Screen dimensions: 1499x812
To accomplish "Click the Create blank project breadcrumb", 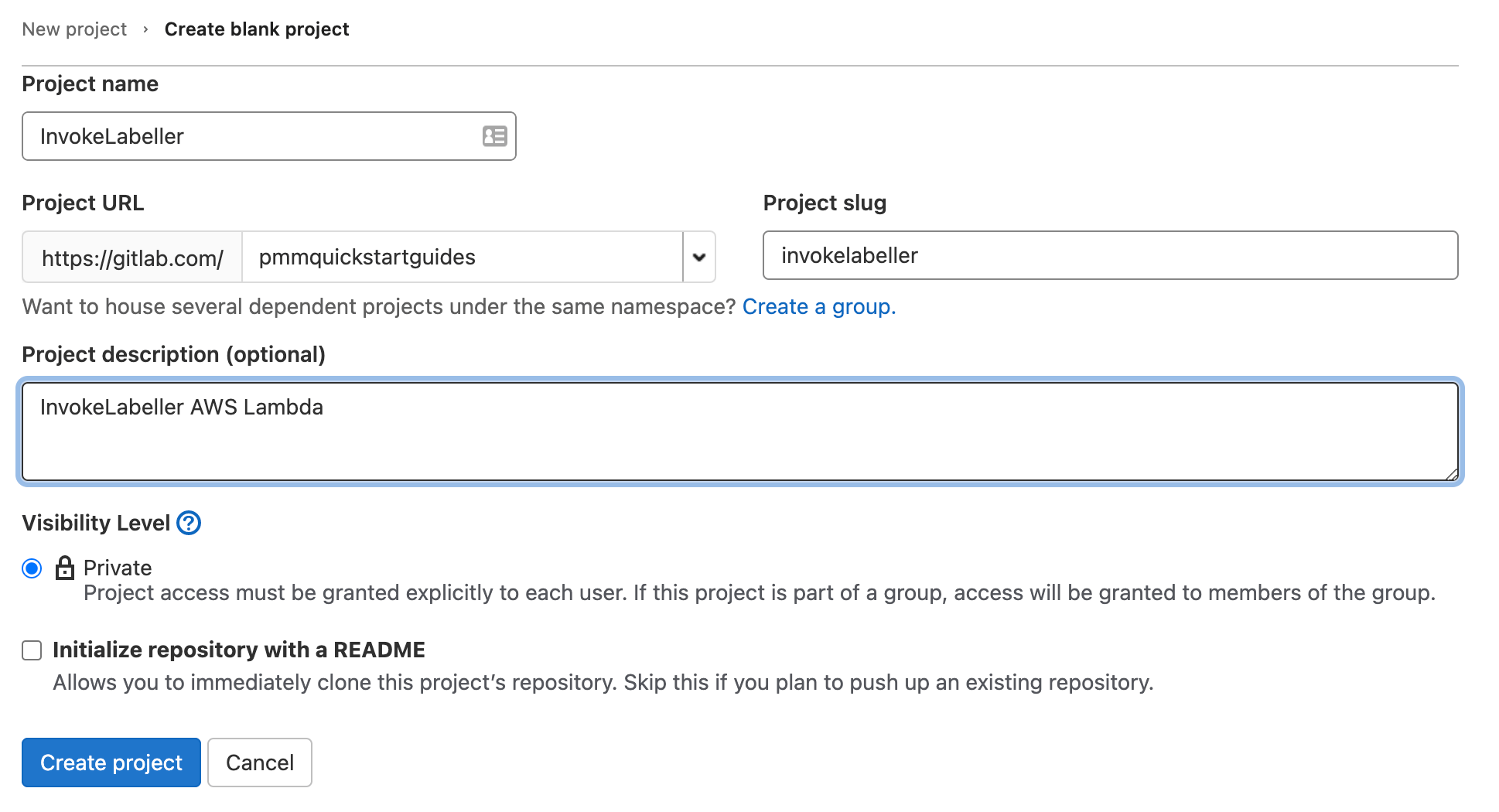I will pyautogui.click(x=256, y=29).
